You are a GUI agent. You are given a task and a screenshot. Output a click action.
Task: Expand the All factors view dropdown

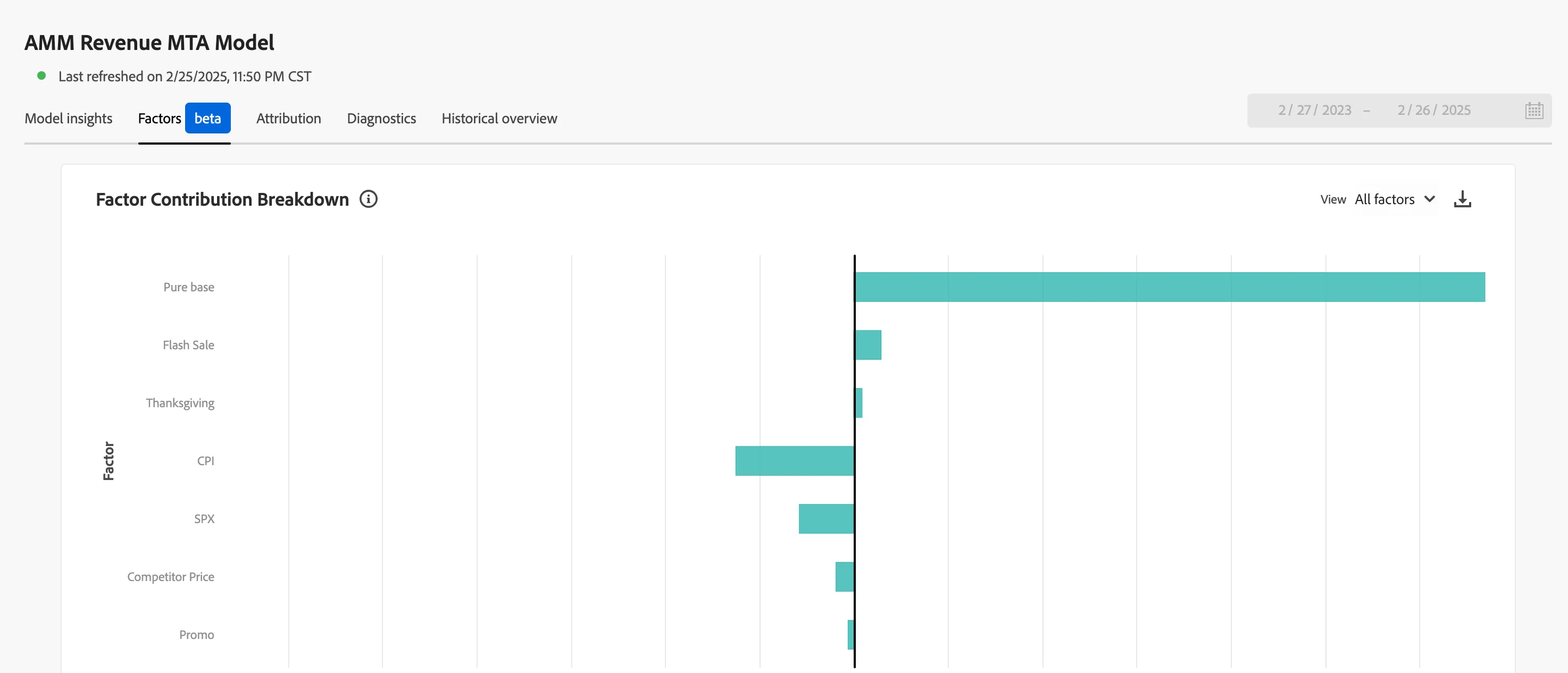coord(1395,199)
